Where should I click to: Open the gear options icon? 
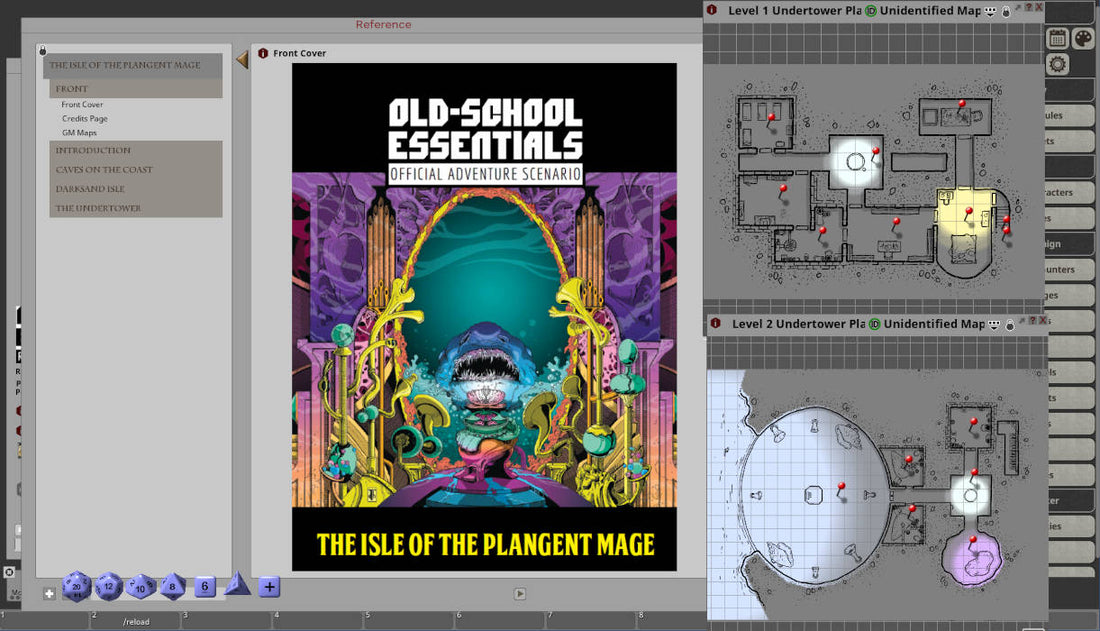(1057, 64)
